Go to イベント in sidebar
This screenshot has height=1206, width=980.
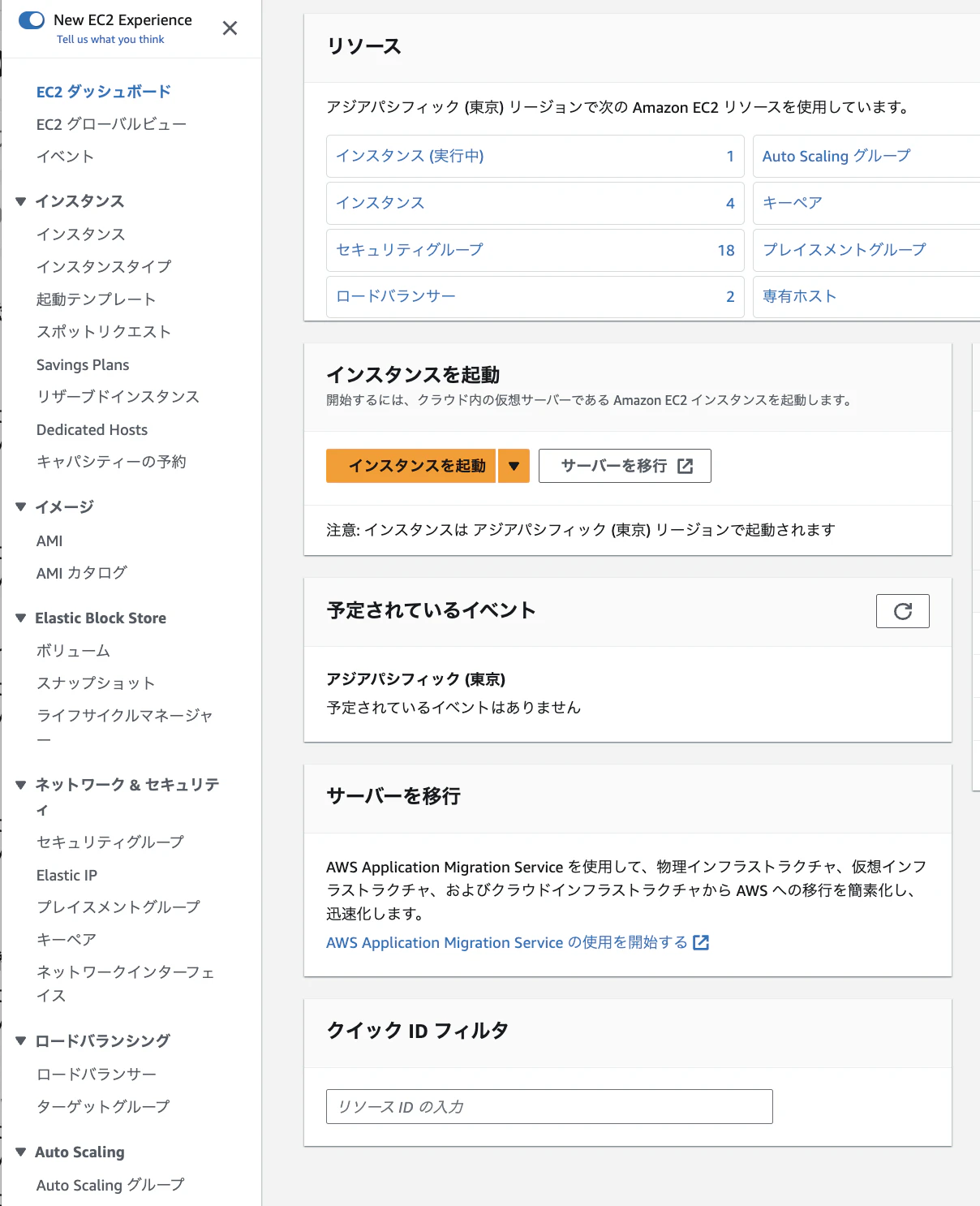tap(65, 157)
